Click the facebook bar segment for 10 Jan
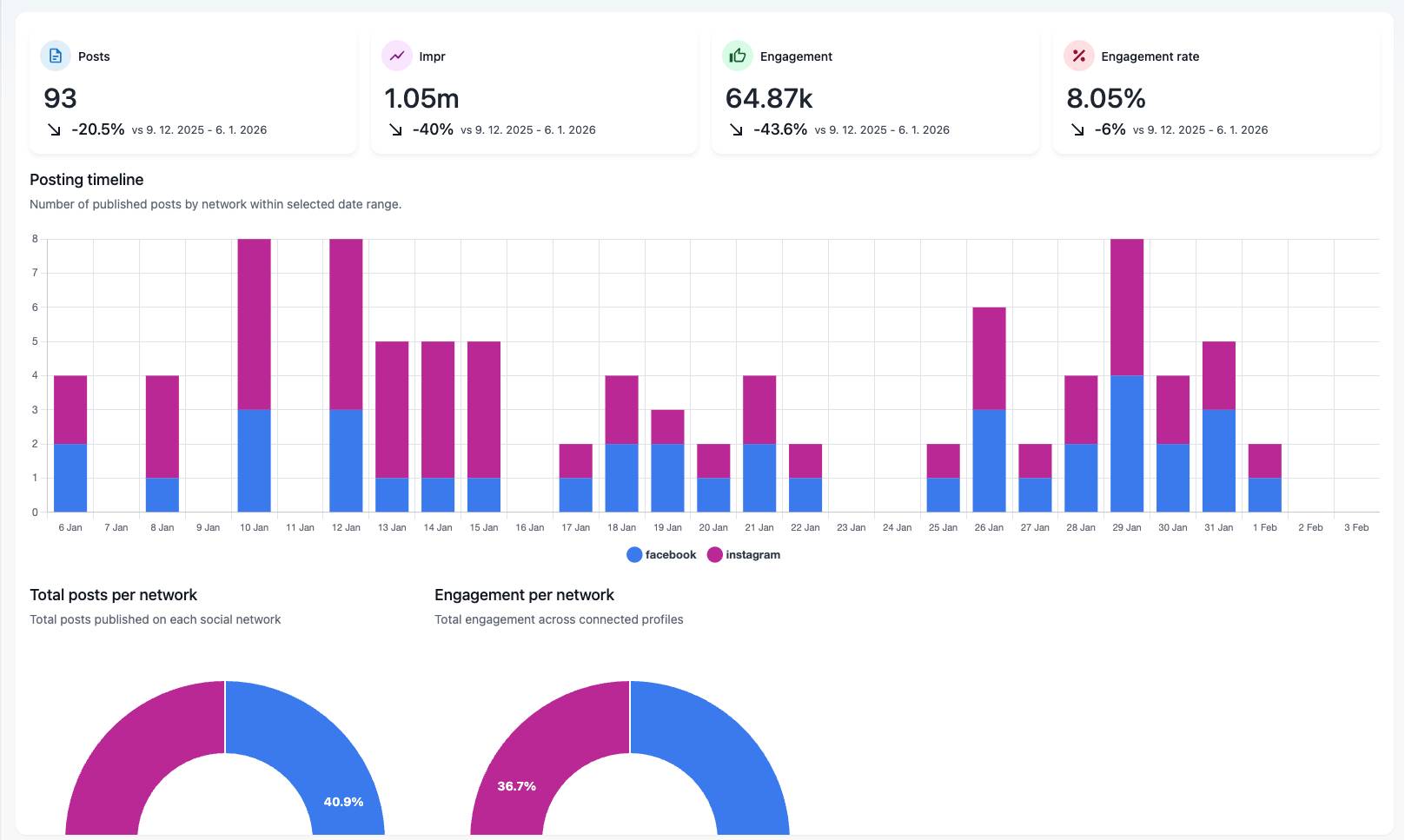 [255, 461]
